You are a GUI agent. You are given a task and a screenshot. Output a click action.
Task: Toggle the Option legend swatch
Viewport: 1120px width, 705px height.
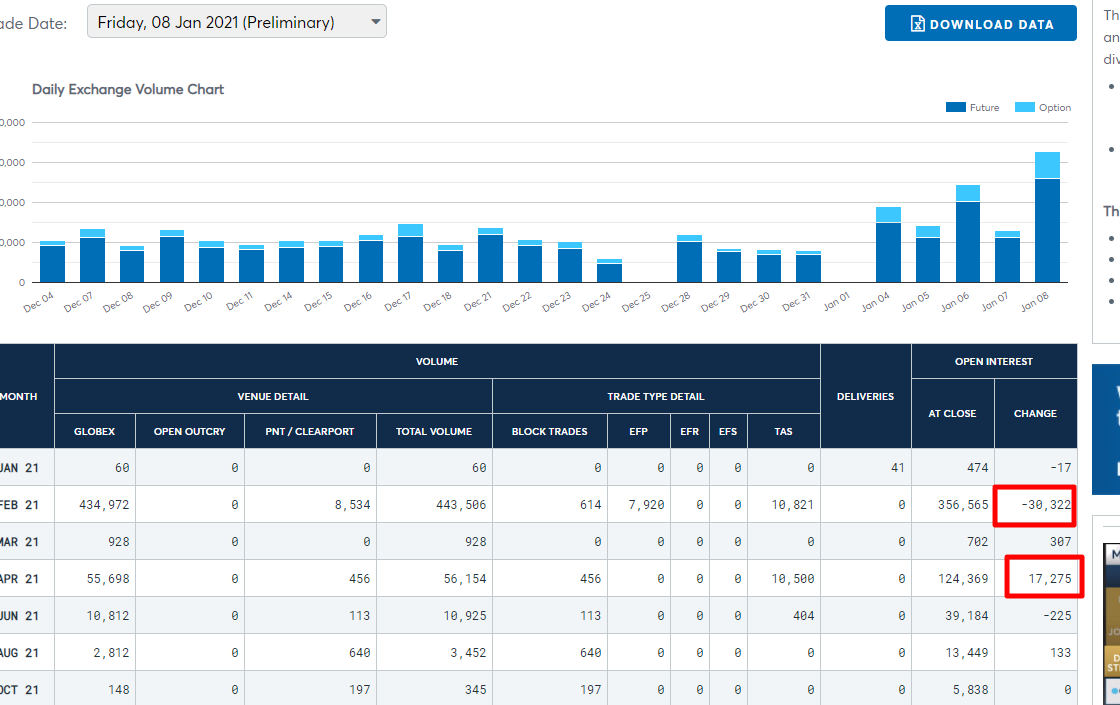tap(1025, 107)
